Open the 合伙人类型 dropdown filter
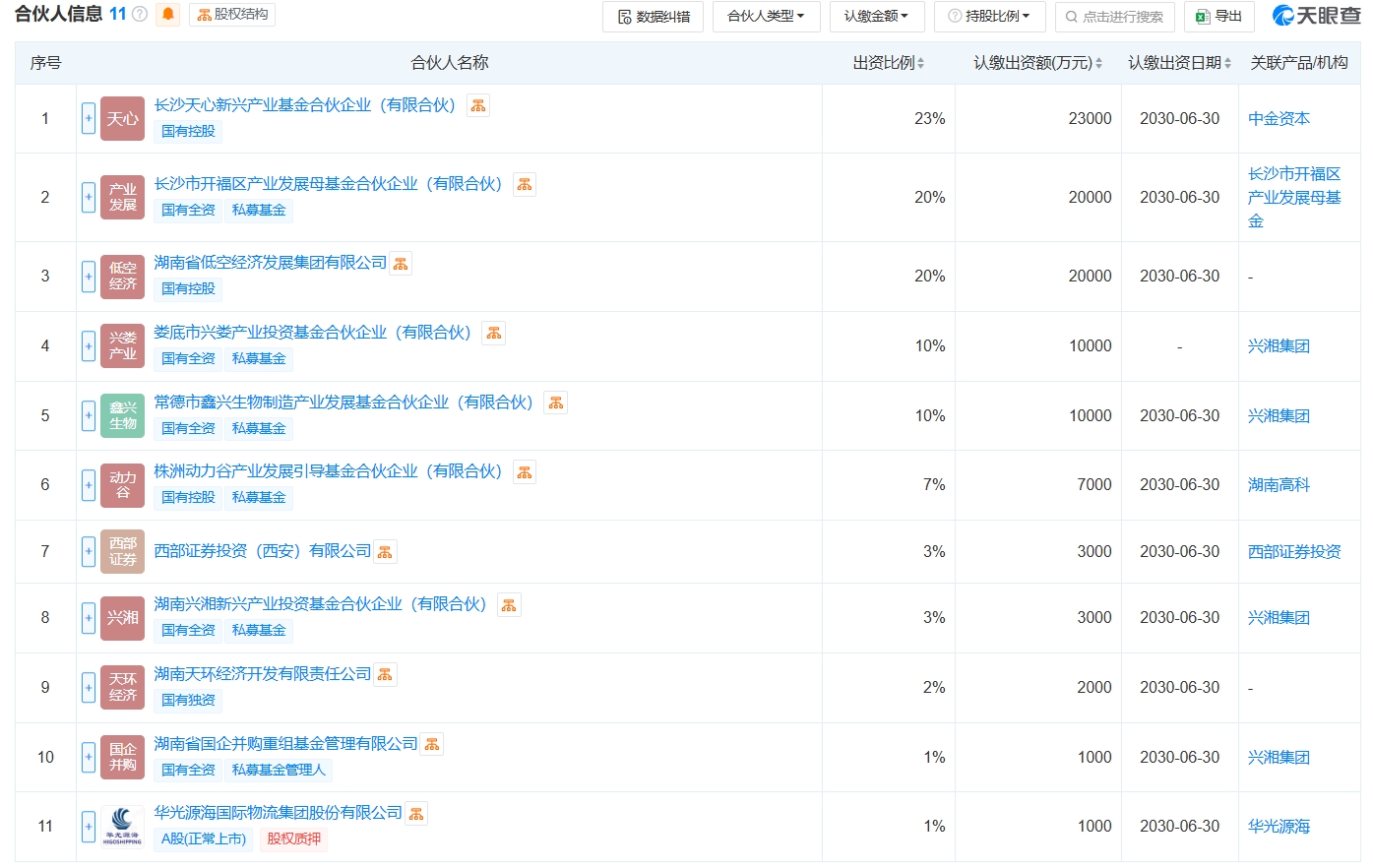This screenshot has width=1373, height=868. point(766,17)
